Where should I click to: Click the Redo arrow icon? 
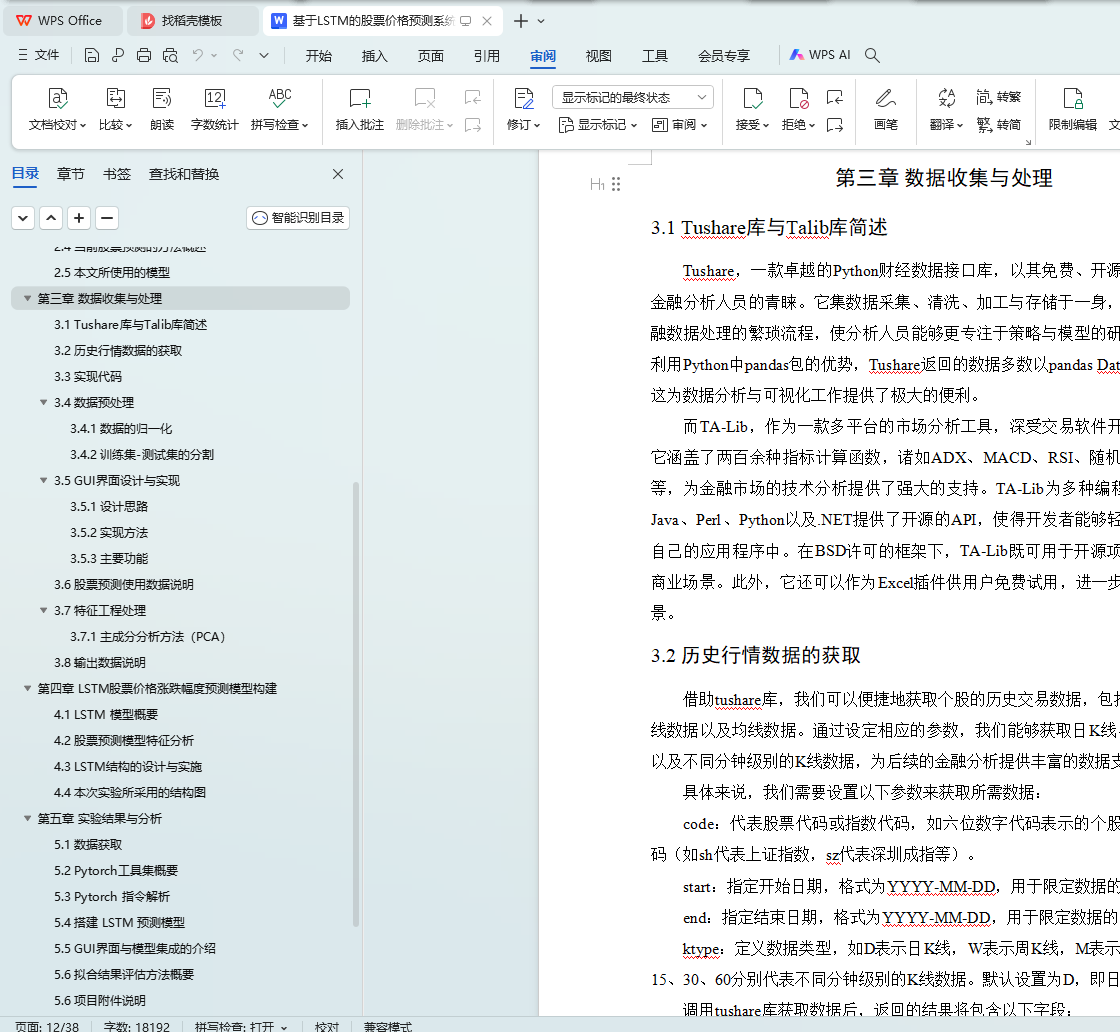tap(238, 55)
